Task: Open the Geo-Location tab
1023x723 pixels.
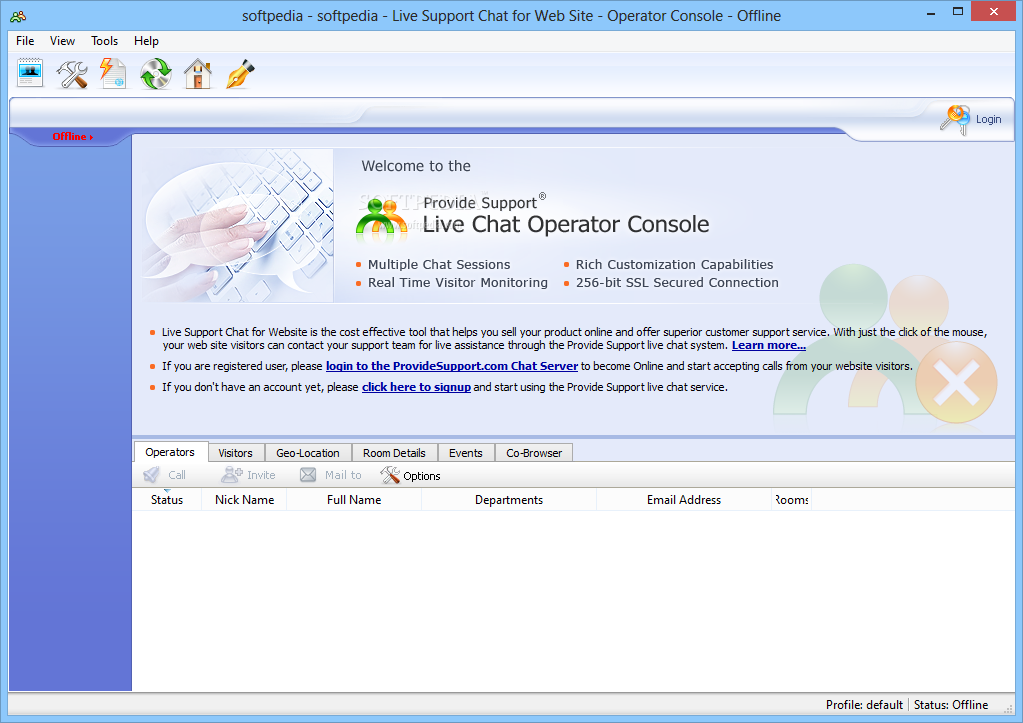Action: 308,453
